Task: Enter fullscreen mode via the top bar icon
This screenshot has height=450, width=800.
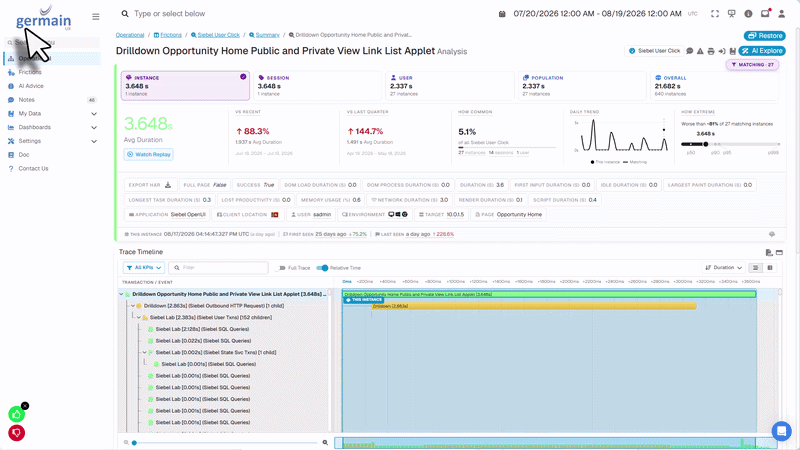Action: click(x=715, y=14)
